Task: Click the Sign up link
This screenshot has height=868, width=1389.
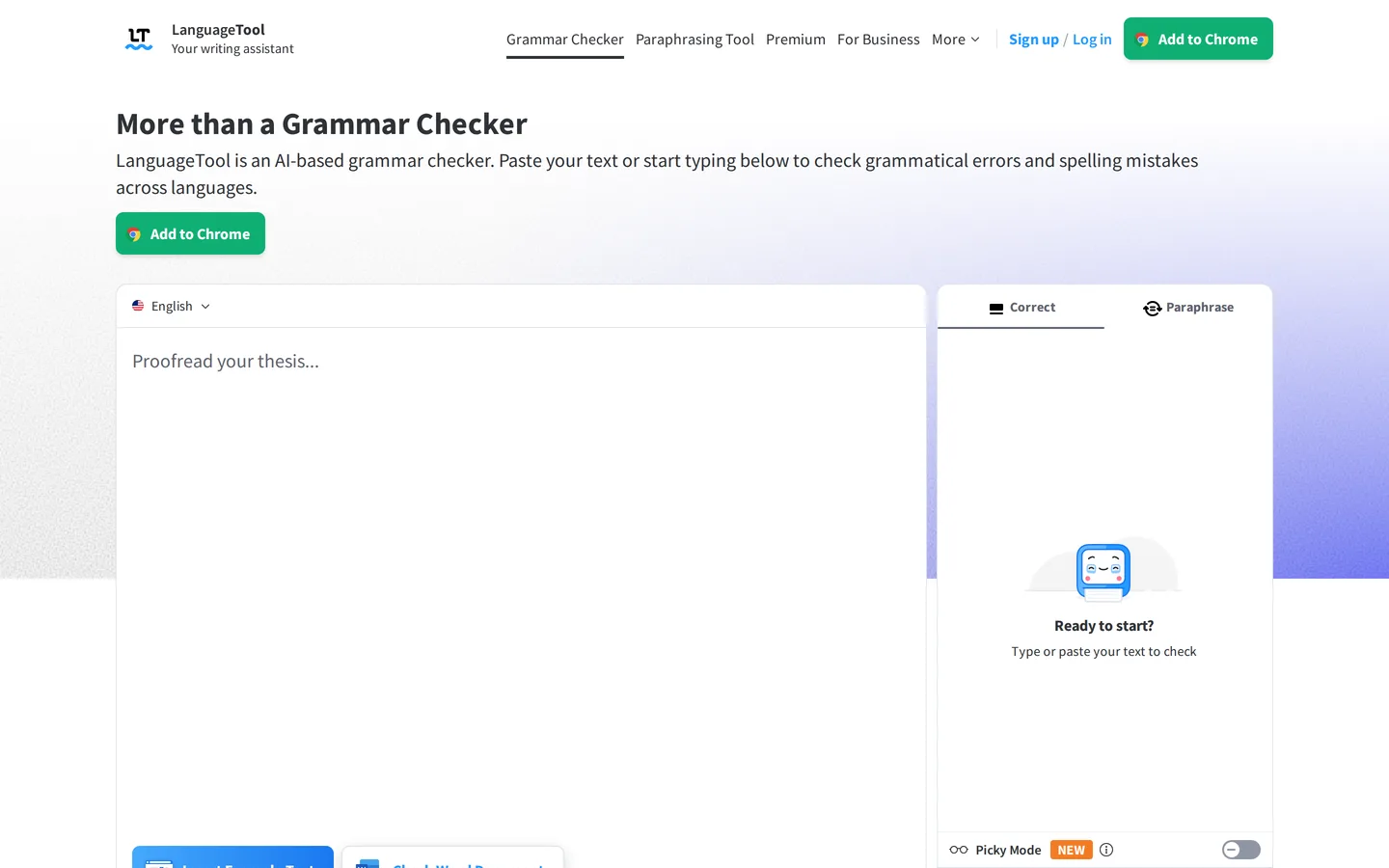Action: pos(1034,40)
